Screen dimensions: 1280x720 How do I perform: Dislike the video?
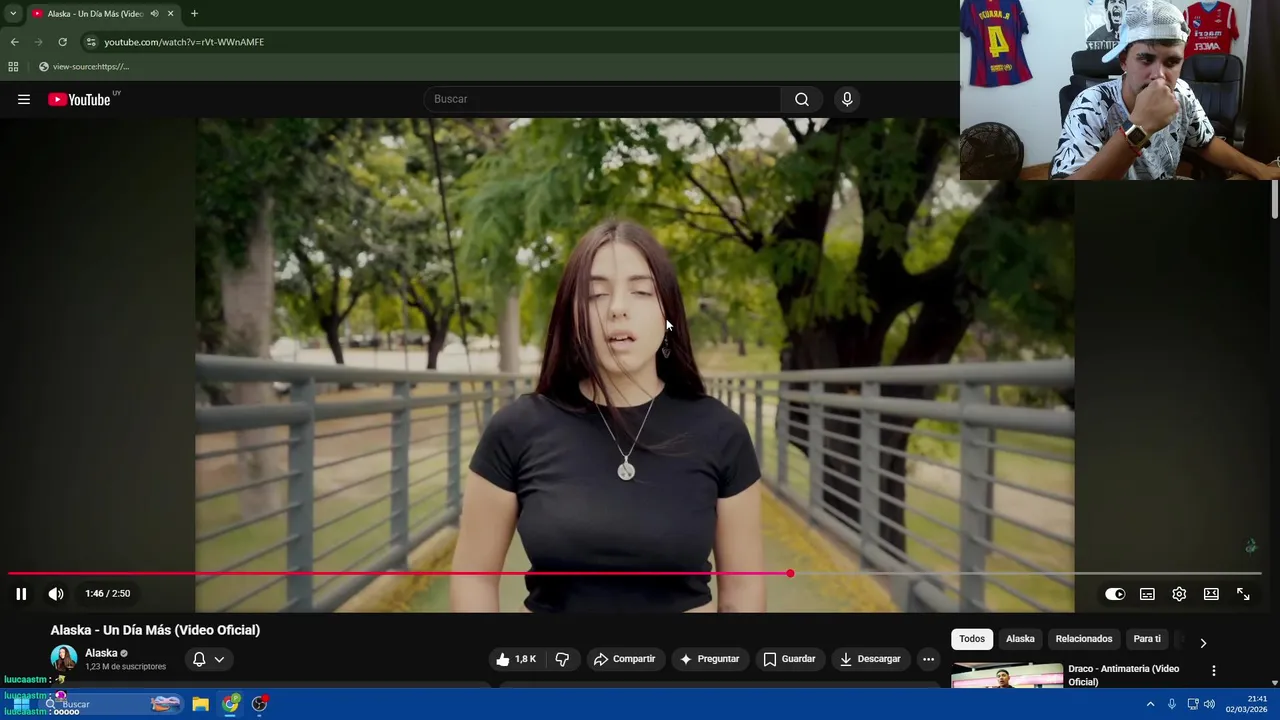click(x=562, y=659)
